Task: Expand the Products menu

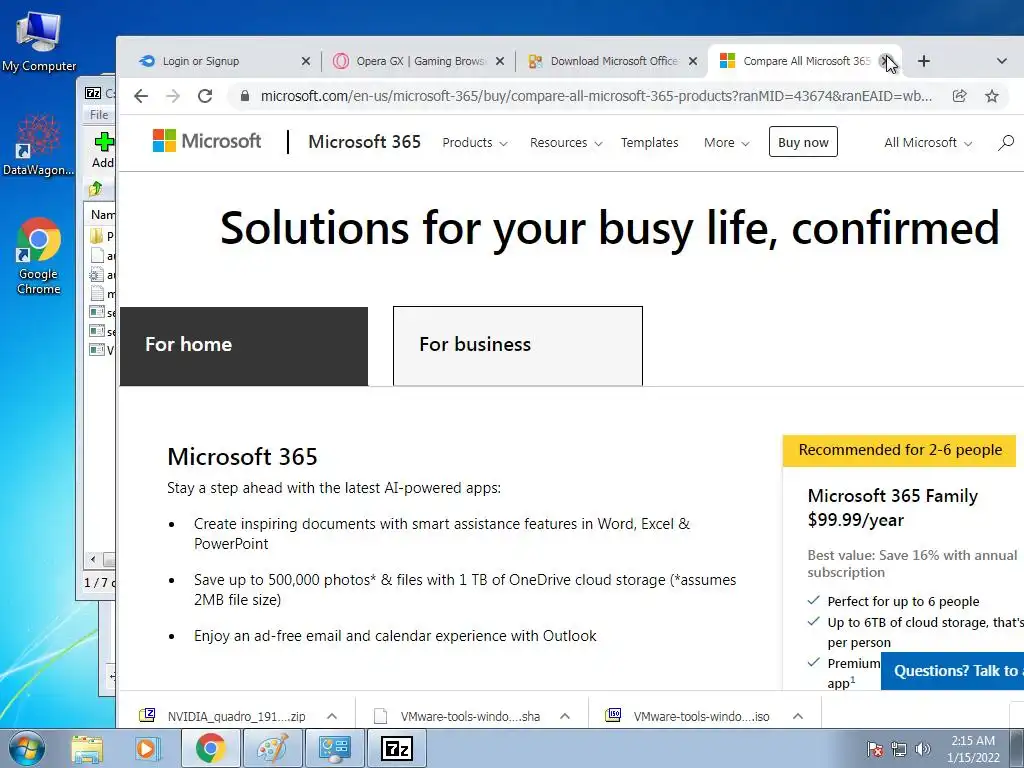Action: click(475, 142)
